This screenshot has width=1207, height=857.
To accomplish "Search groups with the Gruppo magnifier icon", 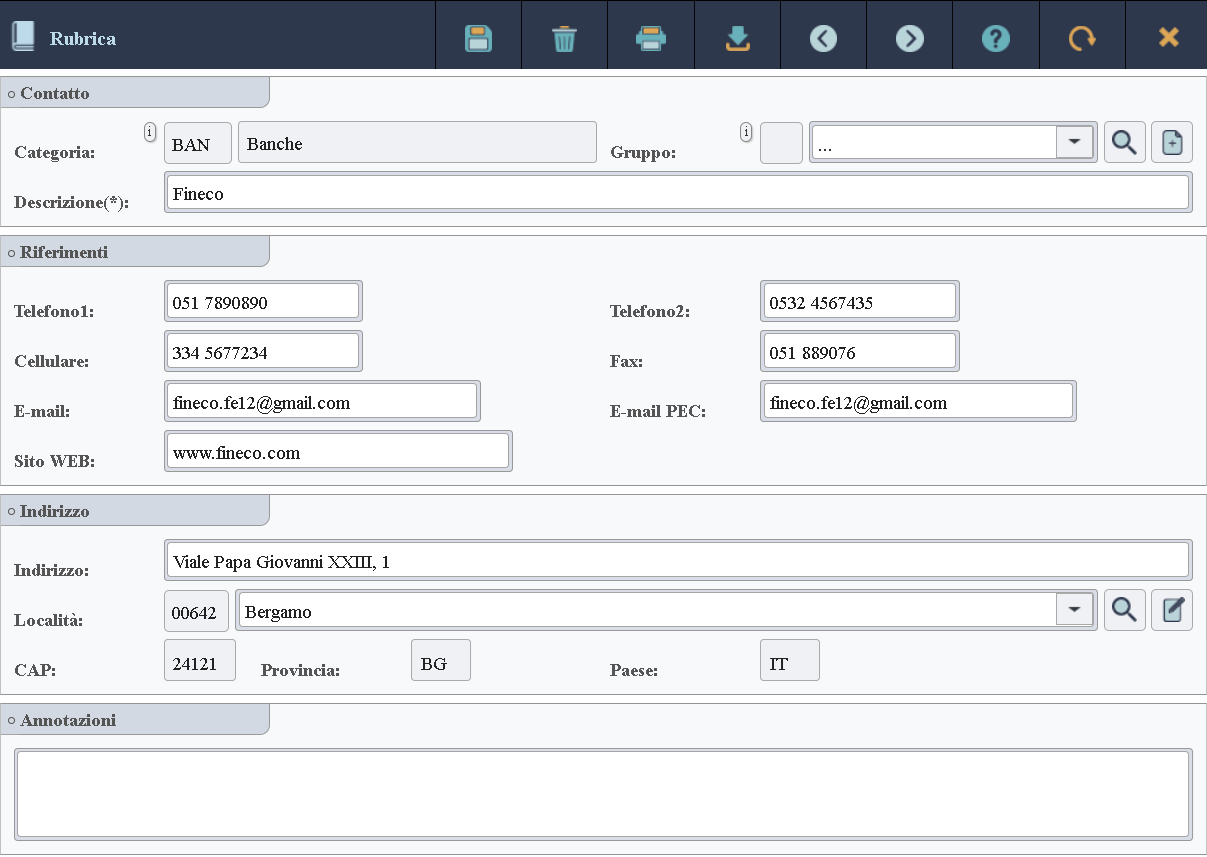I will 1125,143.
